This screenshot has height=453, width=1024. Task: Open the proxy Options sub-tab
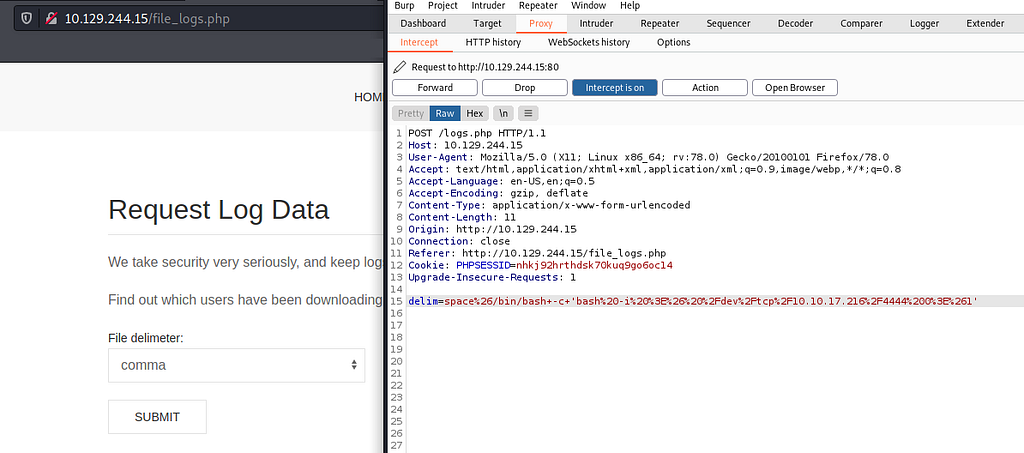pos(673,42)
